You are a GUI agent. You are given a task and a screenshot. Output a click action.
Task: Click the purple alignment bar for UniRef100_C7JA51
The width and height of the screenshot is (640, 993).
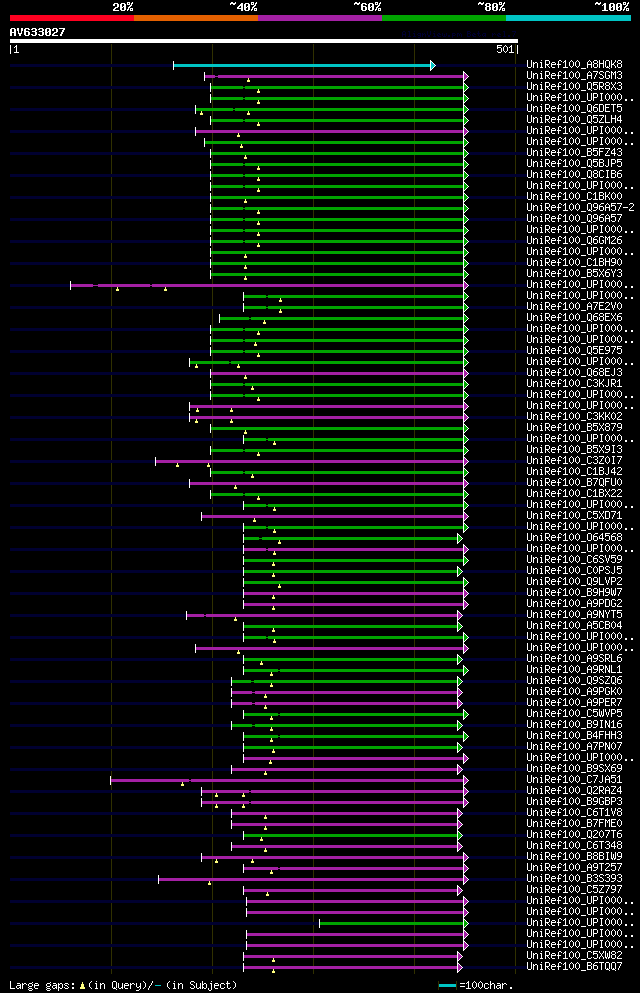point(289,781)
